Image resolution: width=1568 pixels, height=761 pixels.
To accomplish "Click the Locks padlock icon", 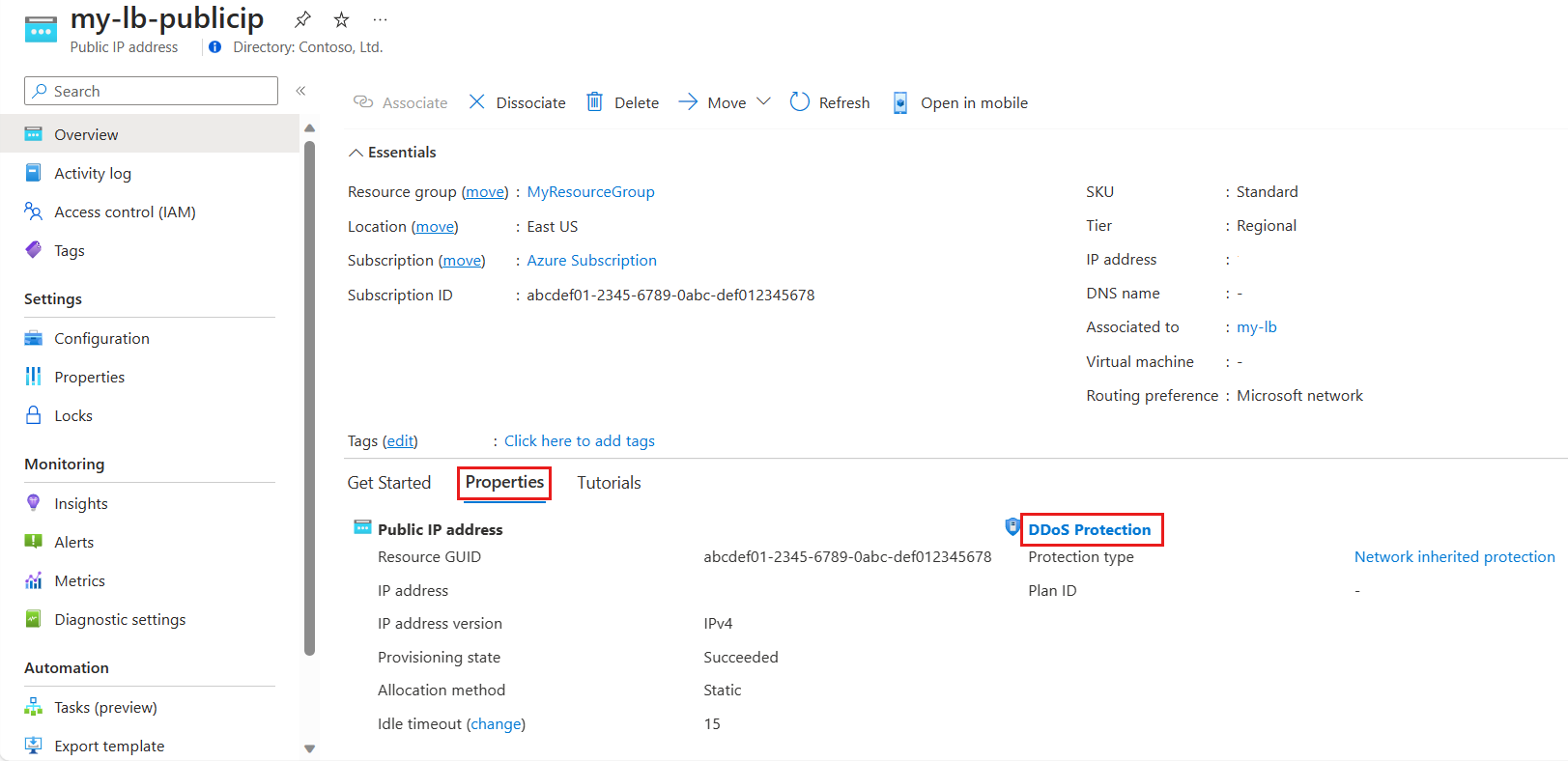I will pyautogui.click(x=34, y=415).
